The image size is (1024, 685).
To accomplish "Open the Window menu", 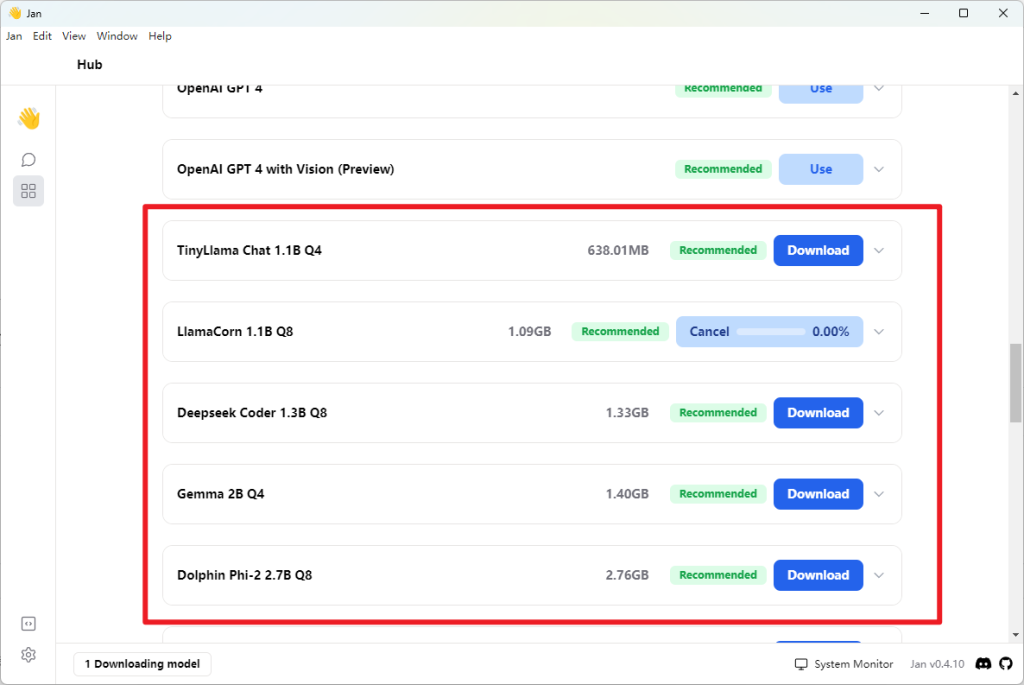I will [117, 36].
